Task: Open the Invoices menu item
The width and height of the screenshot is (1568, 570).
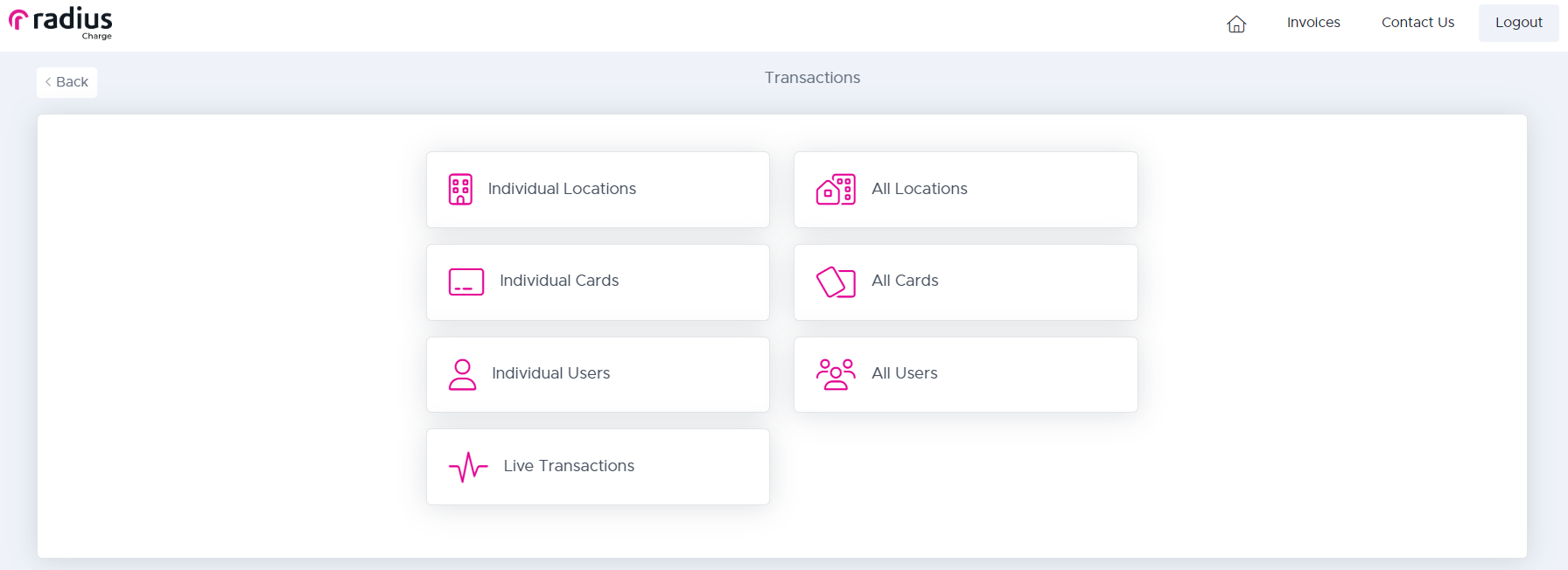Action: pos(1312,23)
